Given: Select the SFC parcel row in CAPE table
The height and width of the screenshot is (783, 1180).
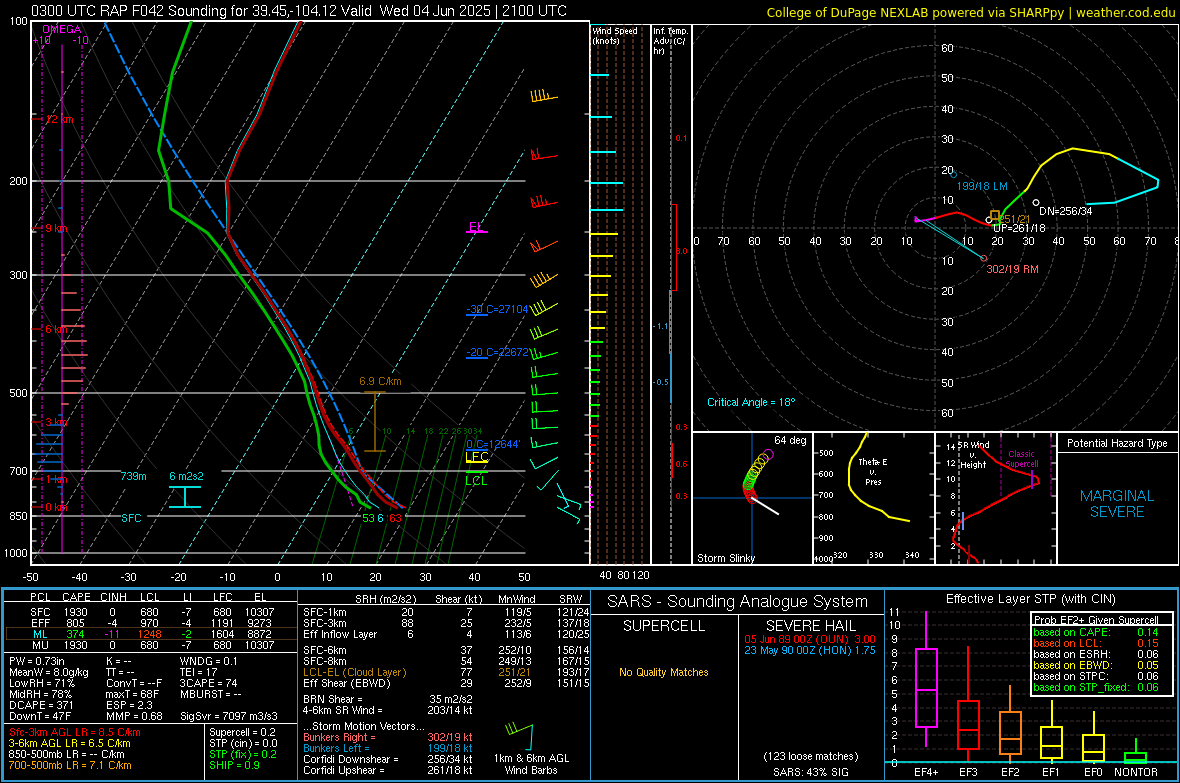Looking at the screenshot, I should [x=151, y=612].
